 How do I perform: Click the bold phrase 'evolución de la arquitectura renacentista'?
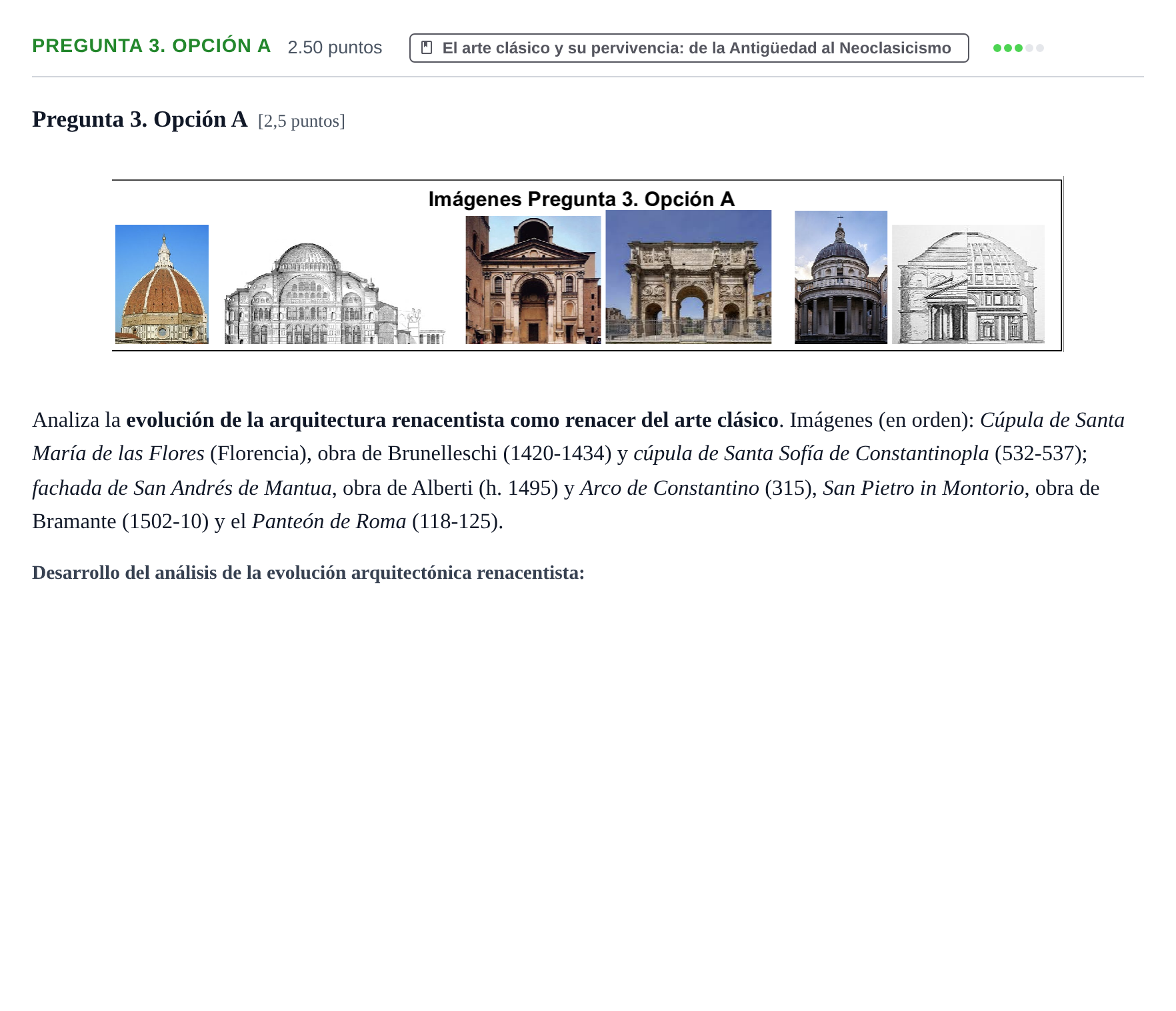point(315,420)
